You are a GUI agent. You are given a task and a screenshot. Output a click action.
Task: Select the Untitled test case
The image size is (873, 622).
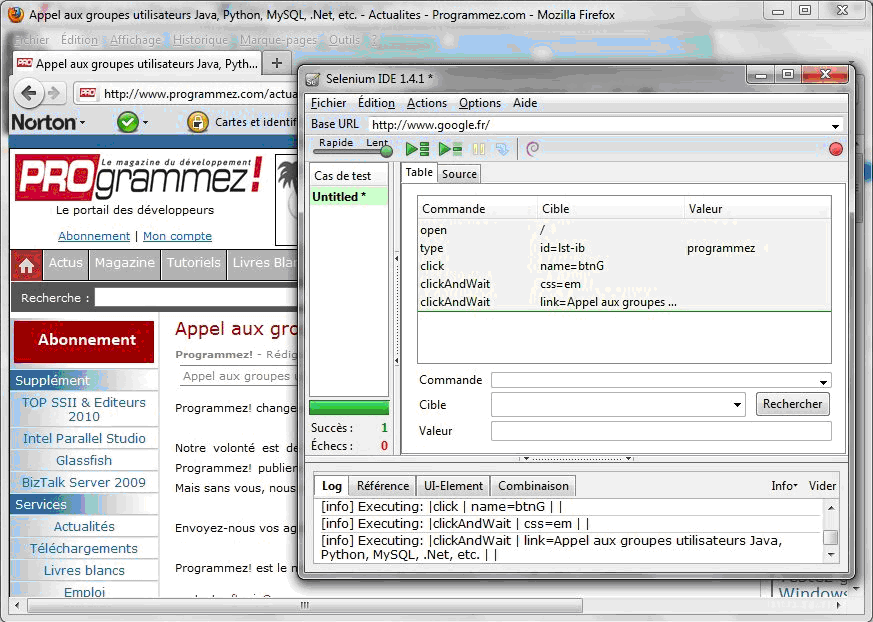[x=349, y=197]
